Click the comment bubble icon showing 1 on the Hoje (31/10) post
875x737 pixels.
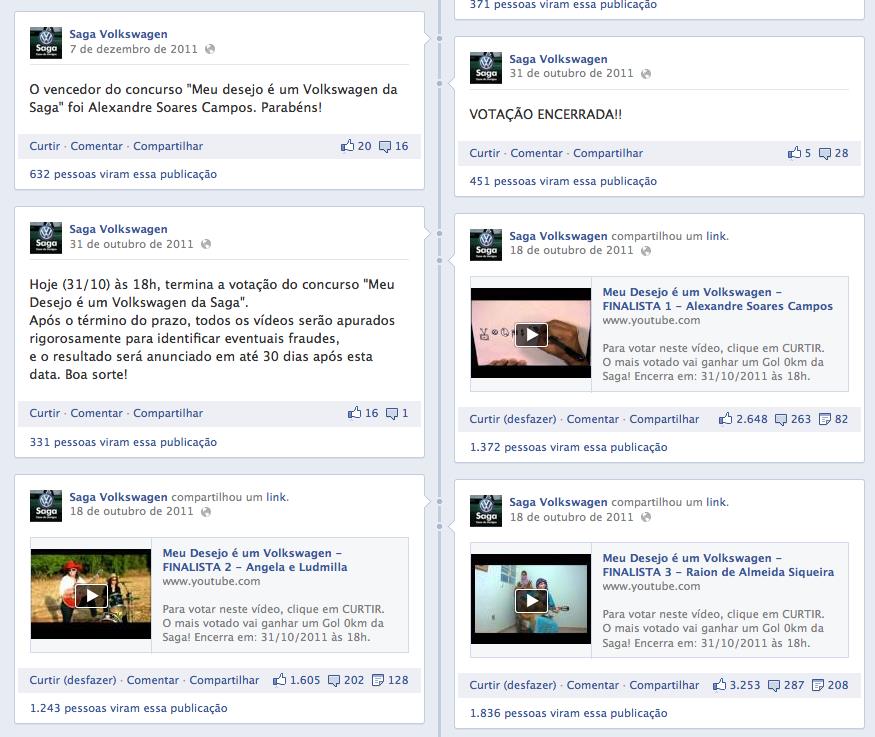392,414
